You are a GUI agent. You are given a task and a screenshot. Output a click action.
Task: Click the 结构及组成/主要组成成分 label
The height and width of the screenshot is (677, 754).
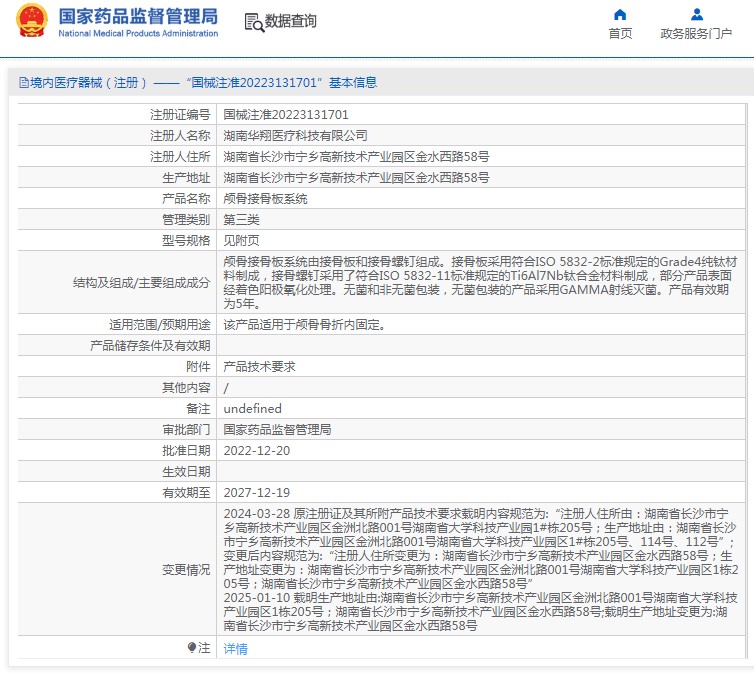tap(141, 283)
